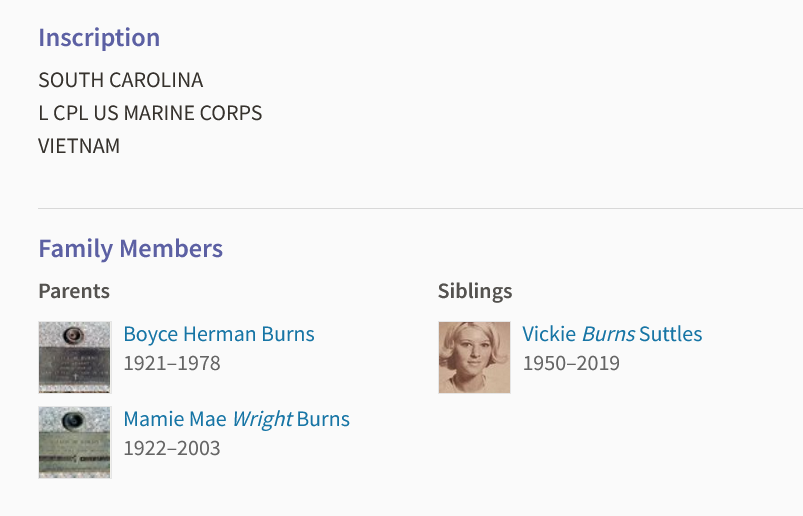Open Boyce Herman Burns memorial link
The height and width of the screenshot is (516, 803).
[219, 334]
